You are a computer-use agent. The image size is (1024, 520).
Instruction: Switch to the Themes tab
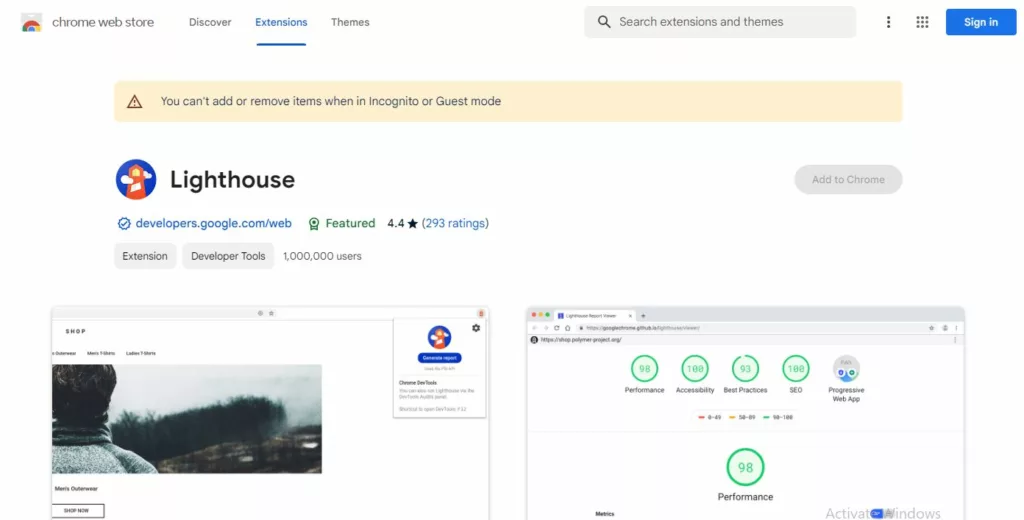350,22
